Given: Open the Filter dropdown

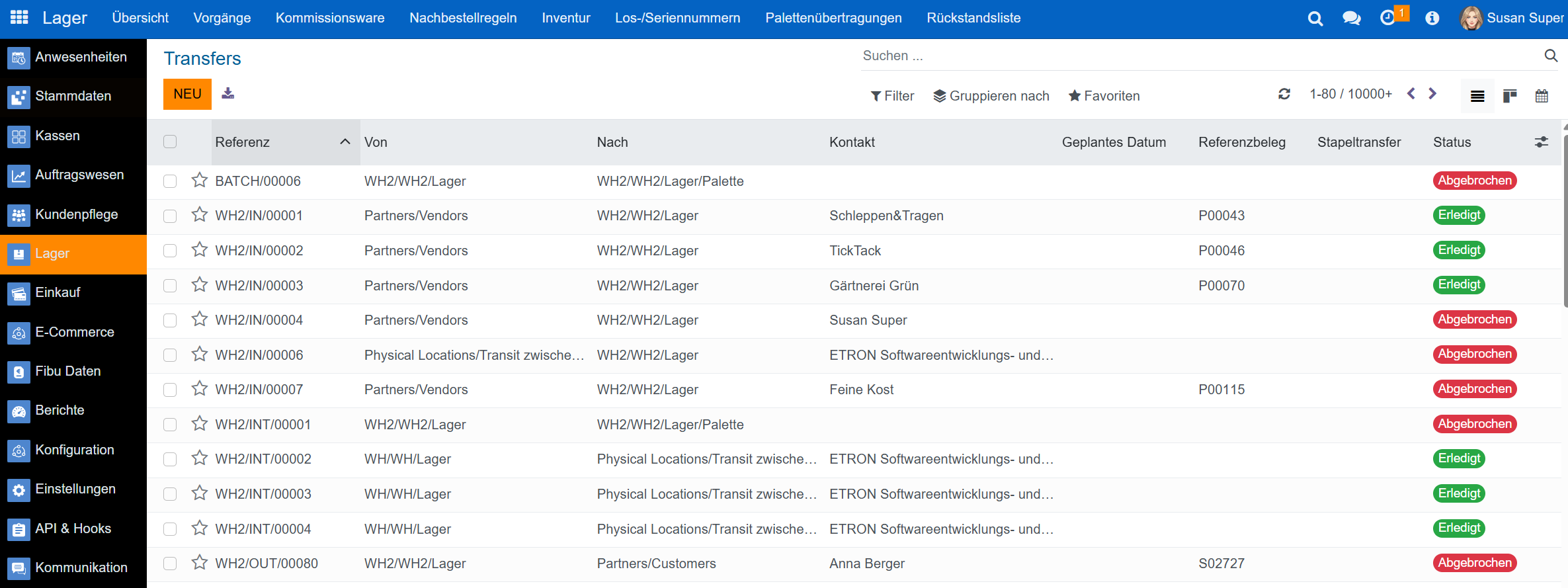Looking at the screenshot, I should (892, 96).
